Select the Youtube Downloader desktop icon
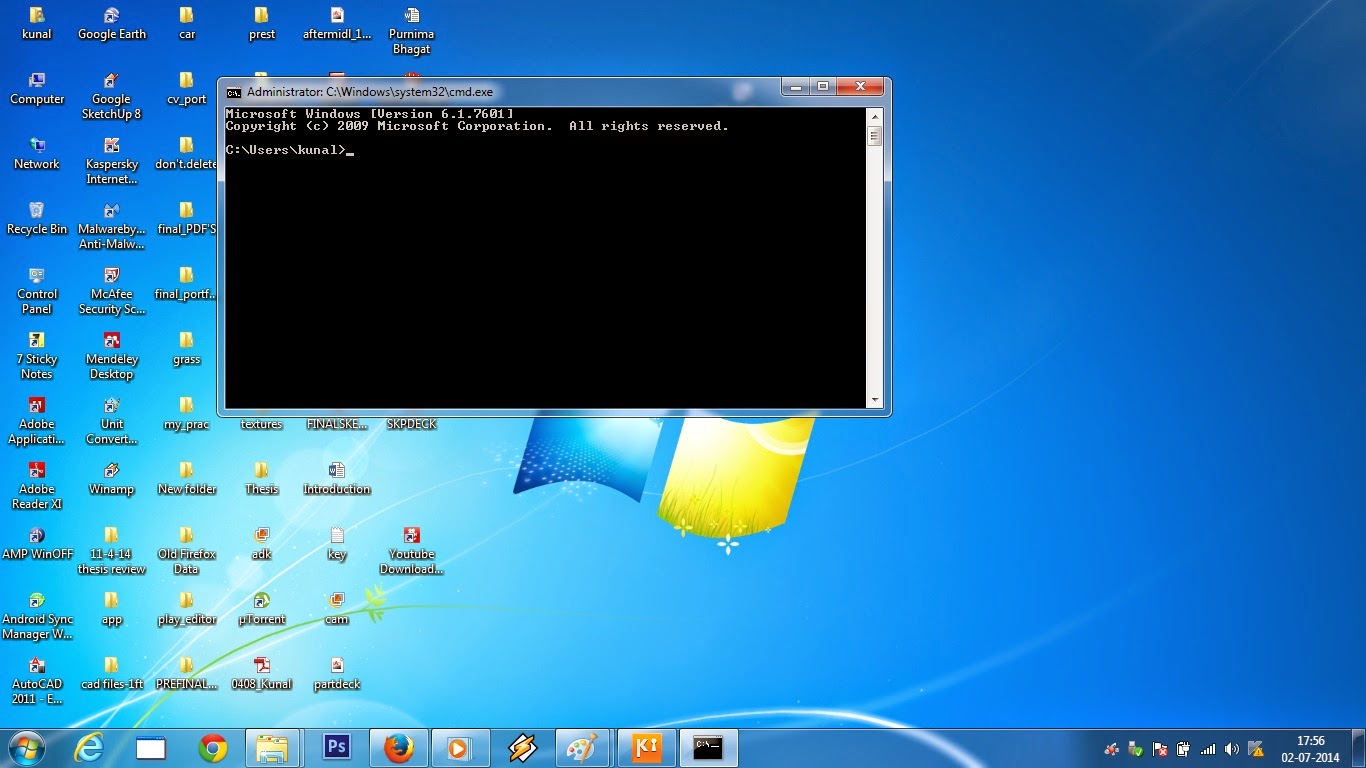Screen dimensions: 1366x768 pyautogui.click(x=412, y=551)
